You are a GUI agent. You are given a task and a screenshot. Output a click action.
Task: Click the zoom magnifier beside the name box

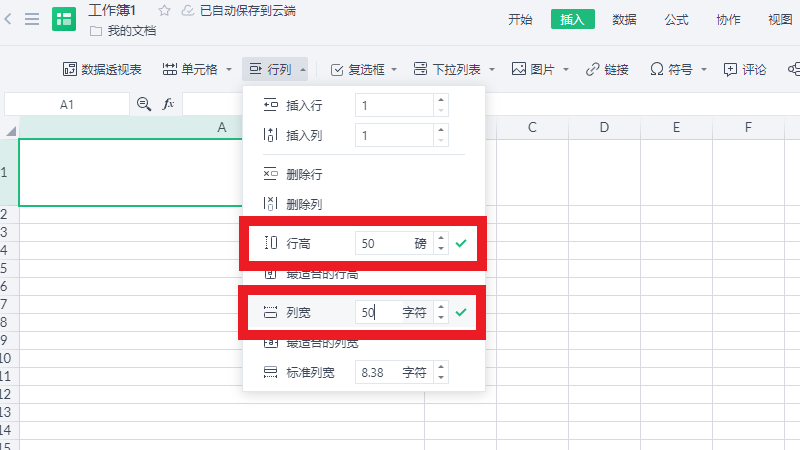144,104
